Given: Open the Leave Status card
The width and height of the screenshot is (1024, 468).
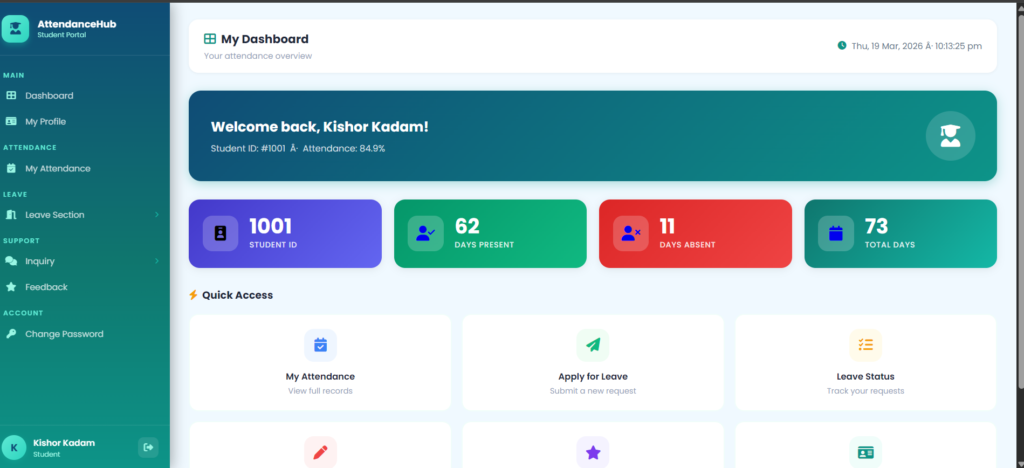Looking at the screenshot, I should pyautogui.click(x=865, y=363).
